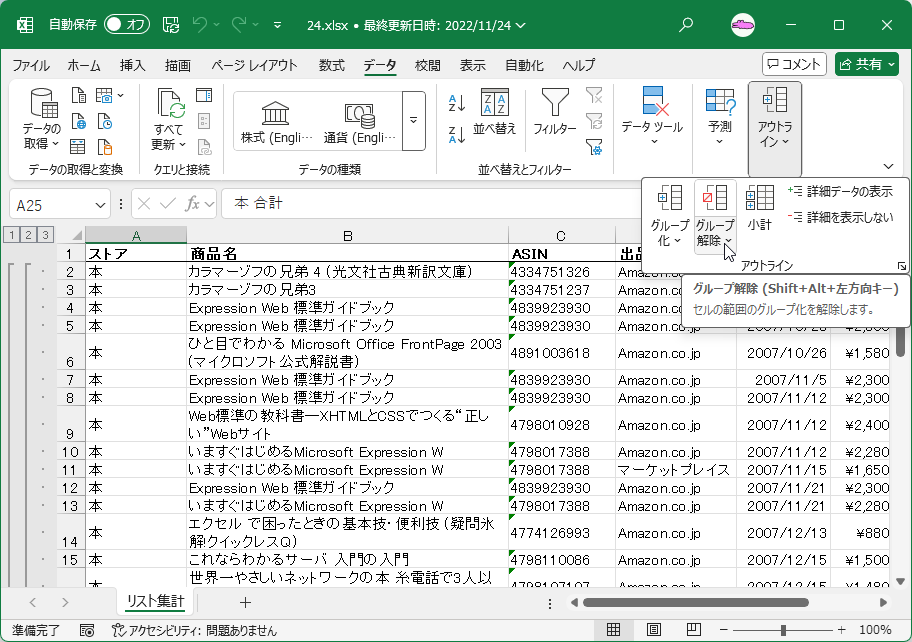Click the アウトライン ribbon button
Viewport: 912px width, 642px height.
775,129
